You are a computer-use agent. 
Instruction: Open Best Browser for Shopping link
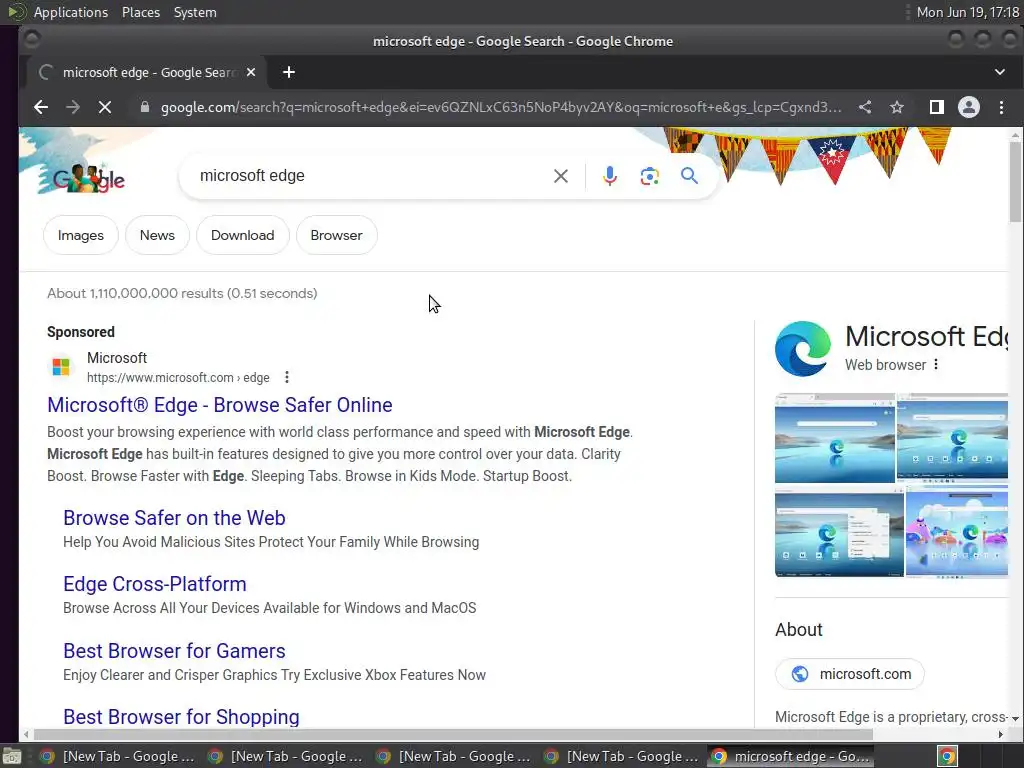coord(182,717)
